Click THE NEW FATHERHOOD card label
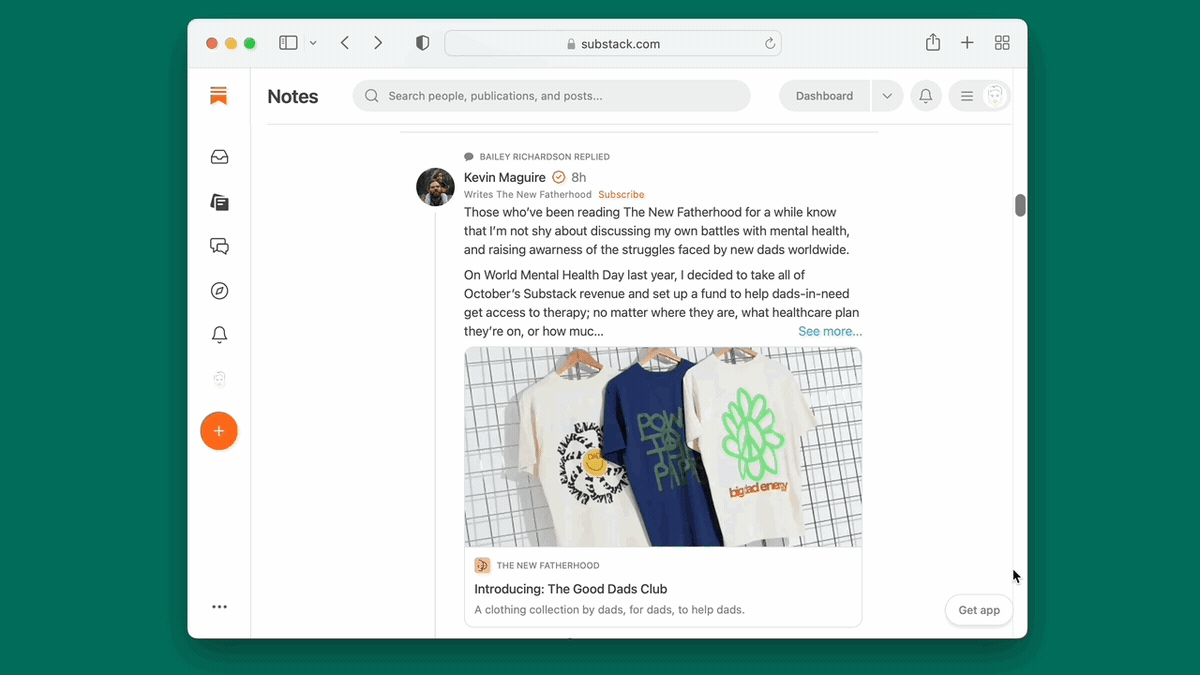The width and height of the screenshot is (1200, 675). click(x=548, y=565)
